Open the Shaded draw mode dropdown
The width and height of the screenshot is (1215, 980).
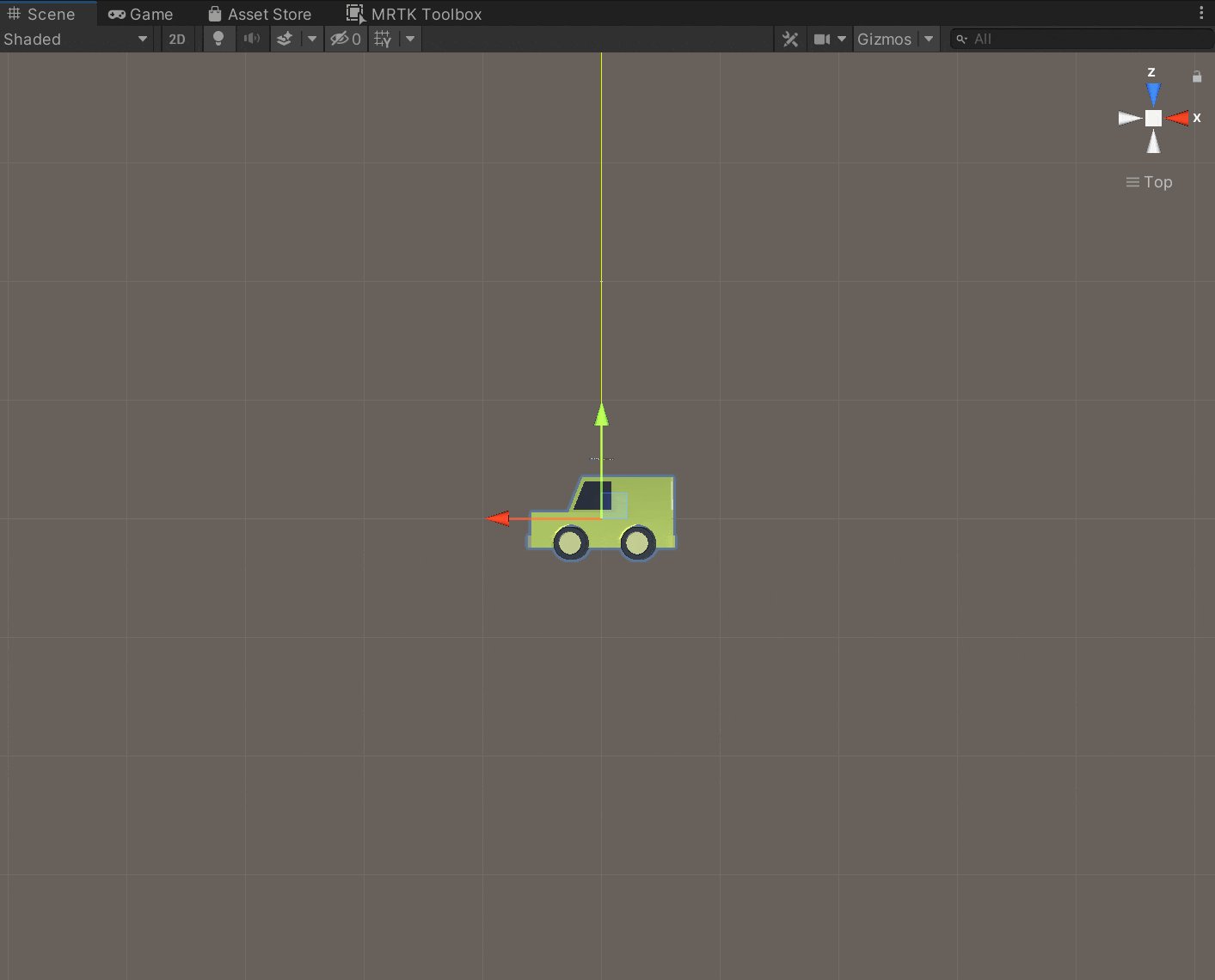pyautogui.click(x=76, y=39)
